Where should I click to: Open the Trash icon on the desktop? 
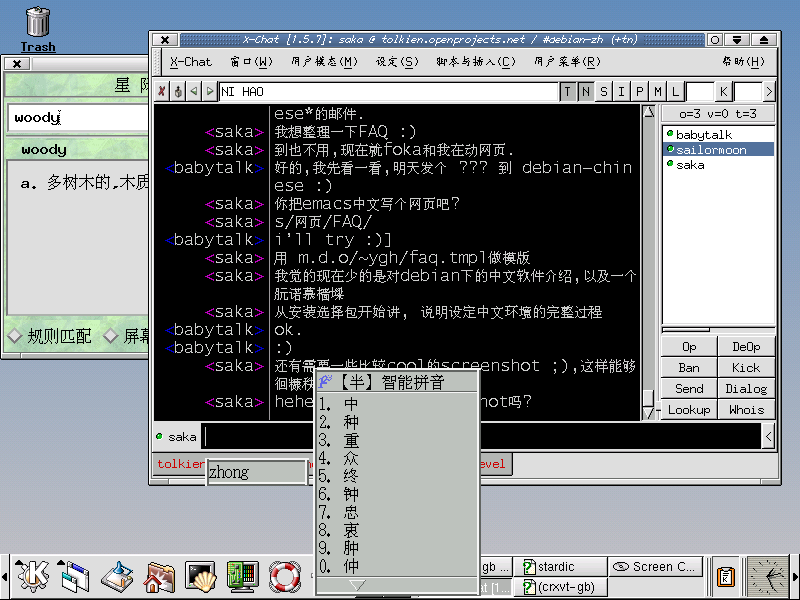point(37,24)
